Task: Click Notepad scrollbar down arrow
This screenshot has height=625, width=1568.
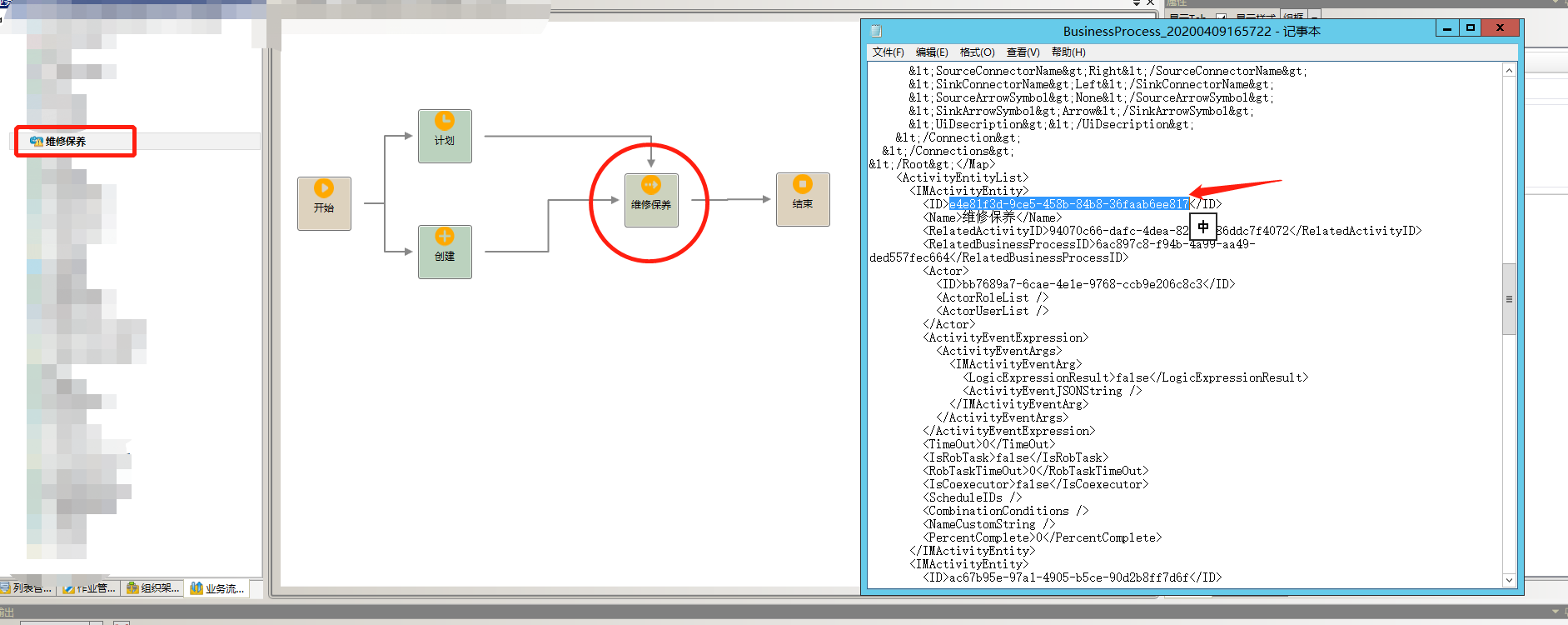Action: coord(1509,580)
